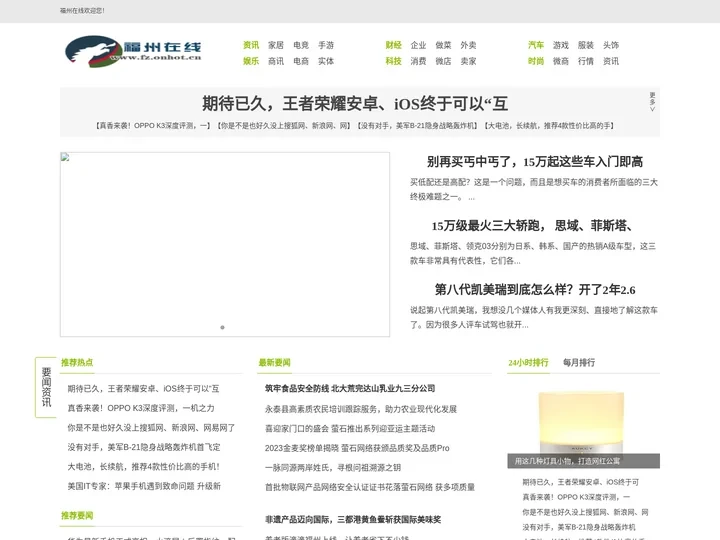Open 你是不是也好久没上搜狐网、新浪网、网易网了
Screen dimensions: 720x540
tap(151, 428)
